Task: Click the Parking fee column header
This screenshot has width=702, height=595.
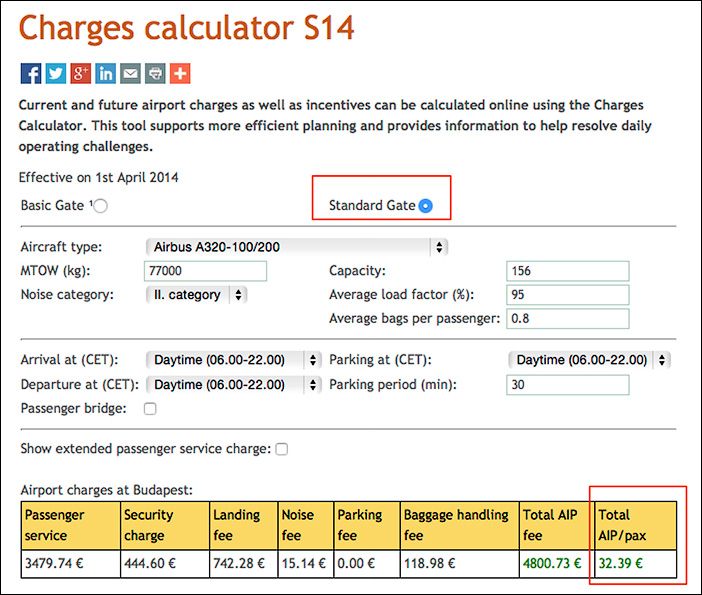Action: click(367, 526)
